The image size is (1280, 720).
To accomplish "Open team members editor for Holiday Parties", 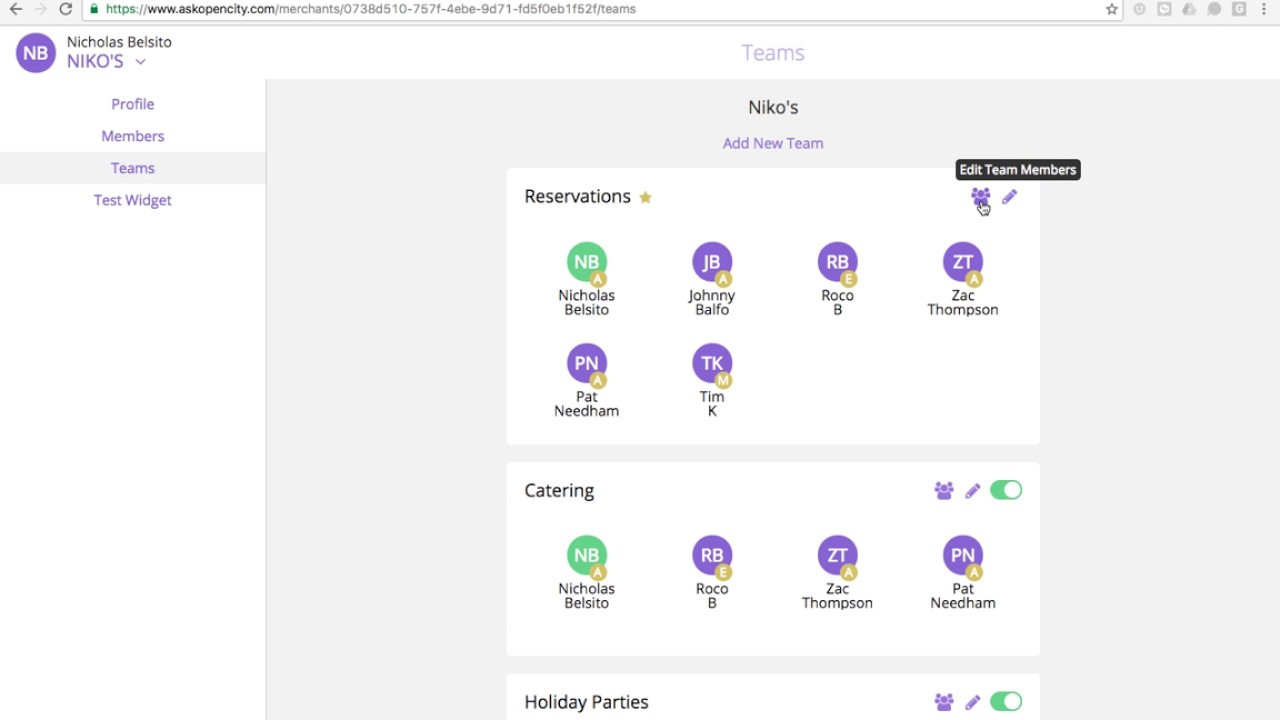I will point(944,702).
